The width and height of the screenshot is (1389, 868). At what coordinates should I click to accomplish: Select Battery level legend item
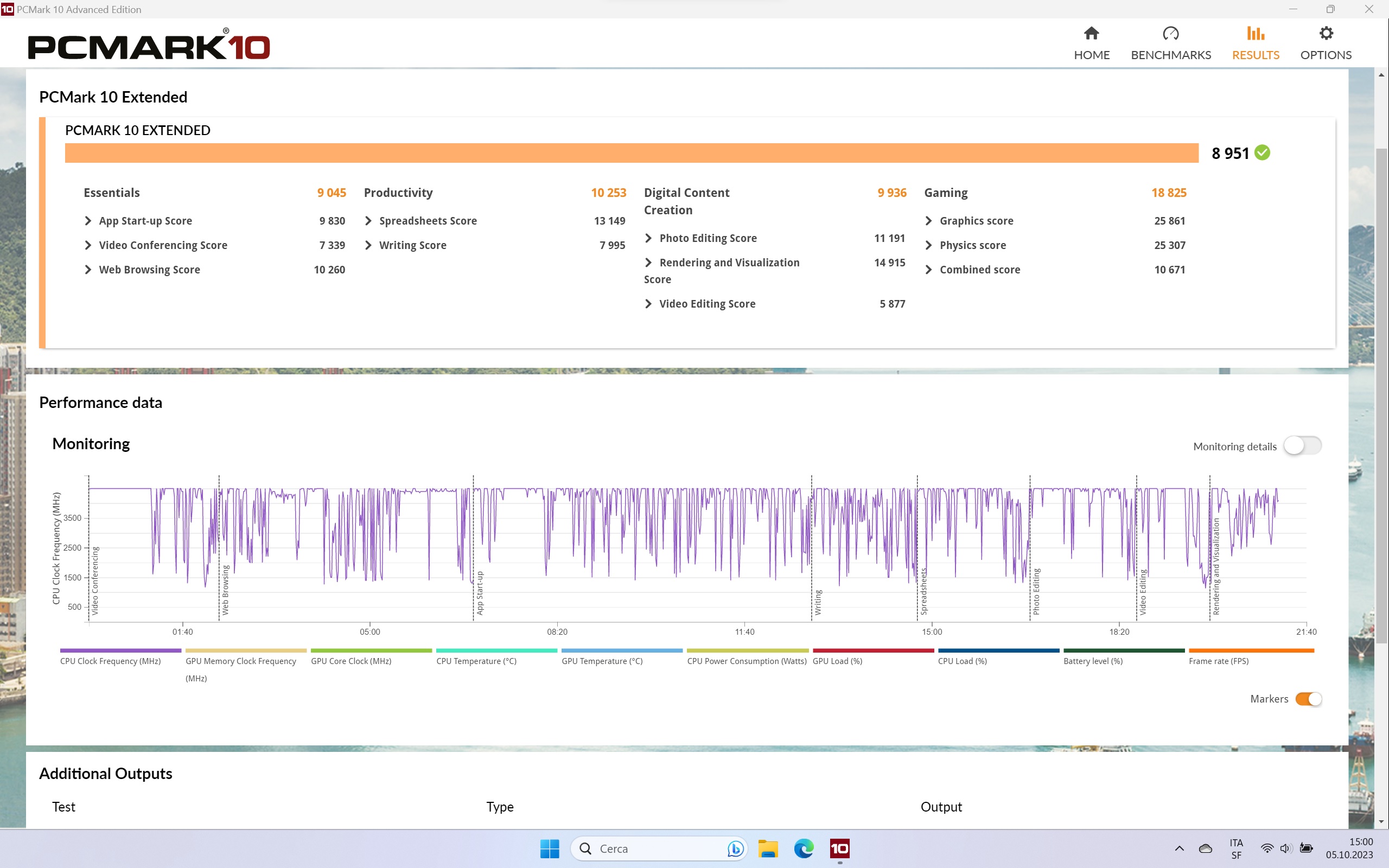1124,658
